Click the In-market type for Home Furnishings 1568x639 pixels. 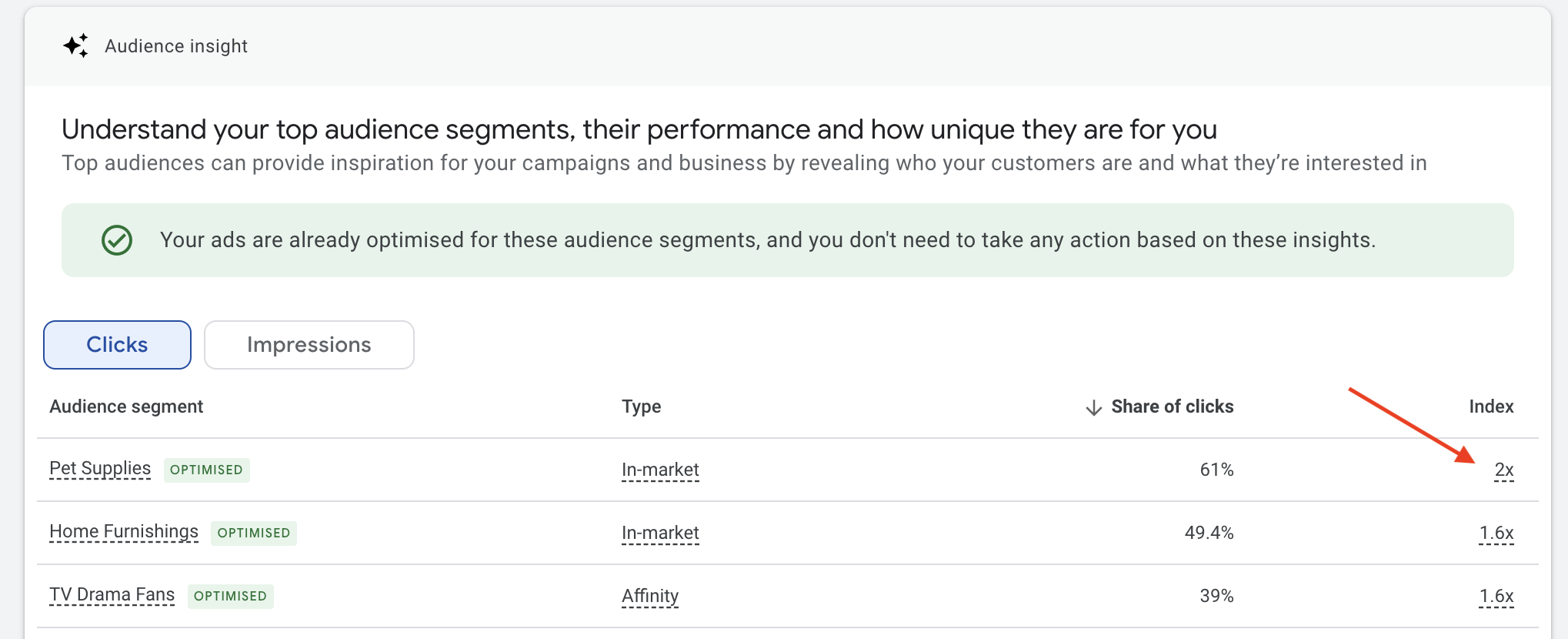tap(660, 533)
